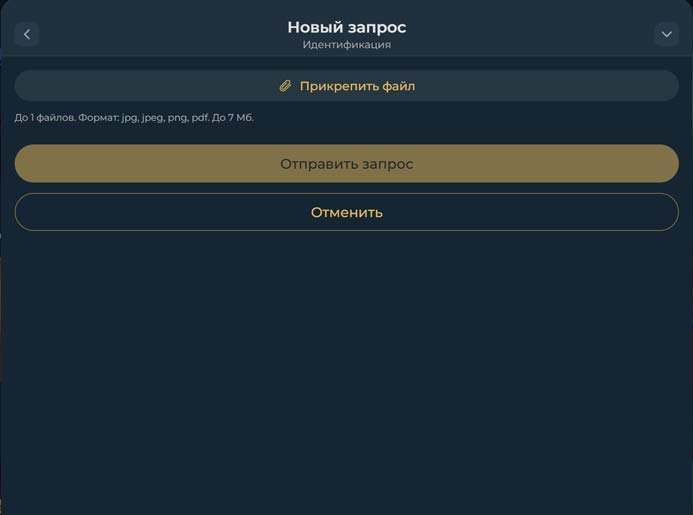Click the Идентификация subtitle
The height and width of the screenshot is (515, 693).
pos(346,45)
